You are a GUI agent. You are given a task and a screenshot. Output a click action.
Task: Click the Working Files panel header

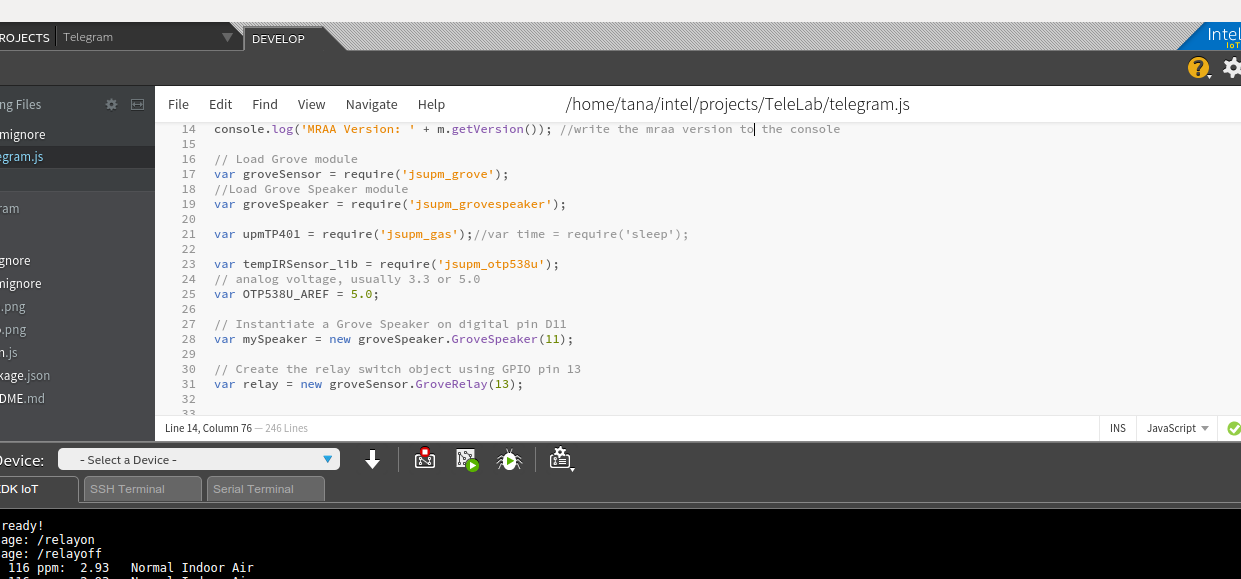click(21, 104)
